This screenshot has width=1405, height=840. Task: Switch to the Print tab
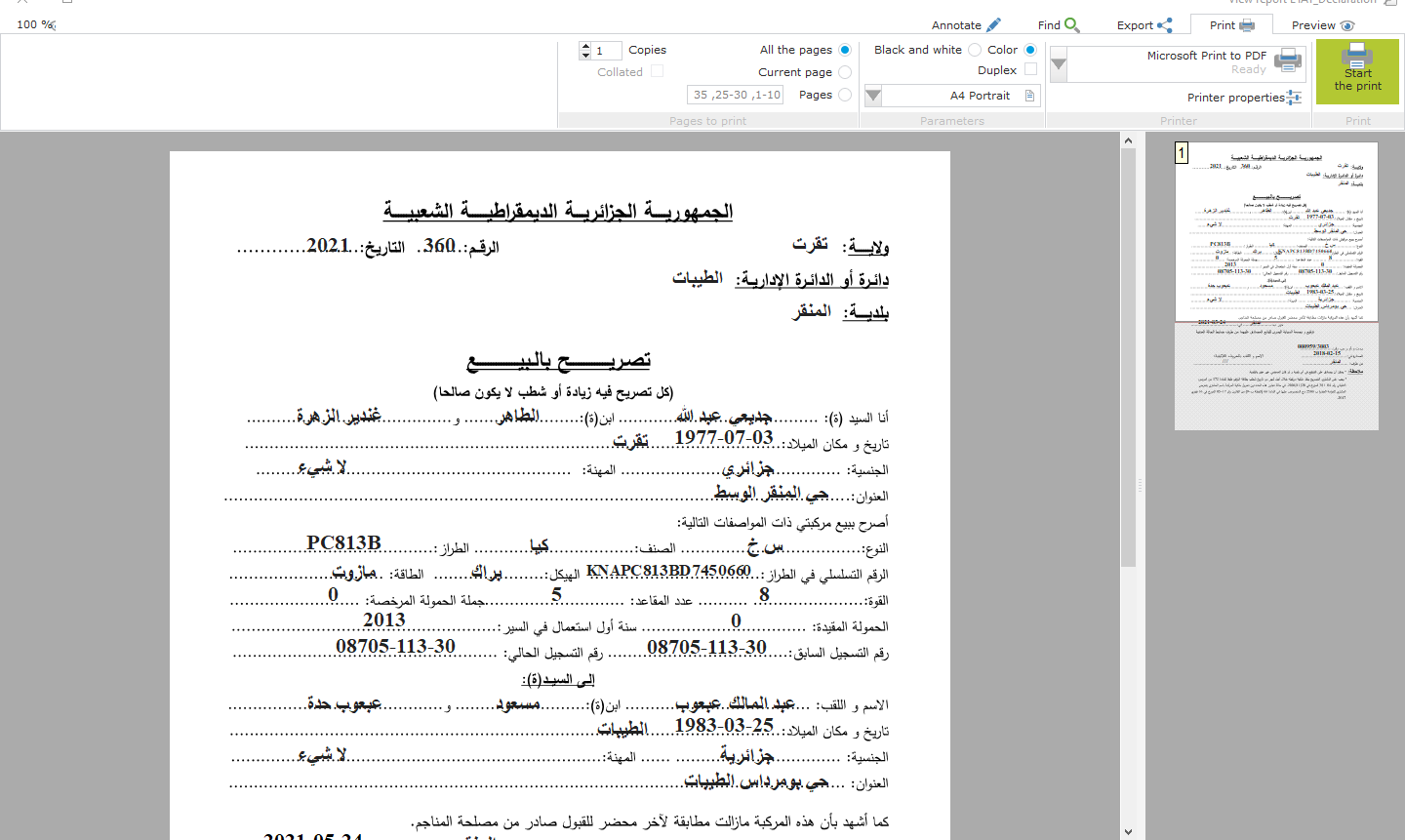1231,25
